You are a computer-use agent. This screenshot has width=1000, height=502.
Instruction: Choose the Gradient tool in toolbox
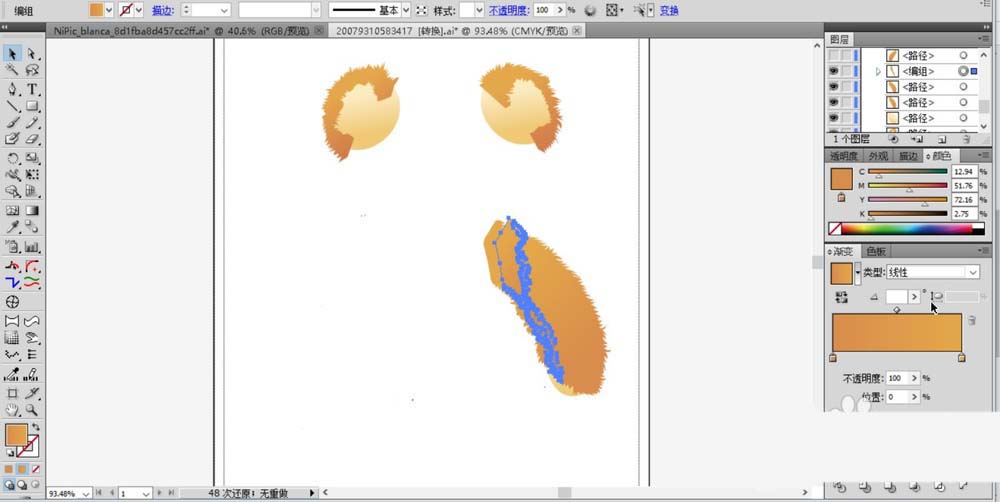[x=32, y=210]
